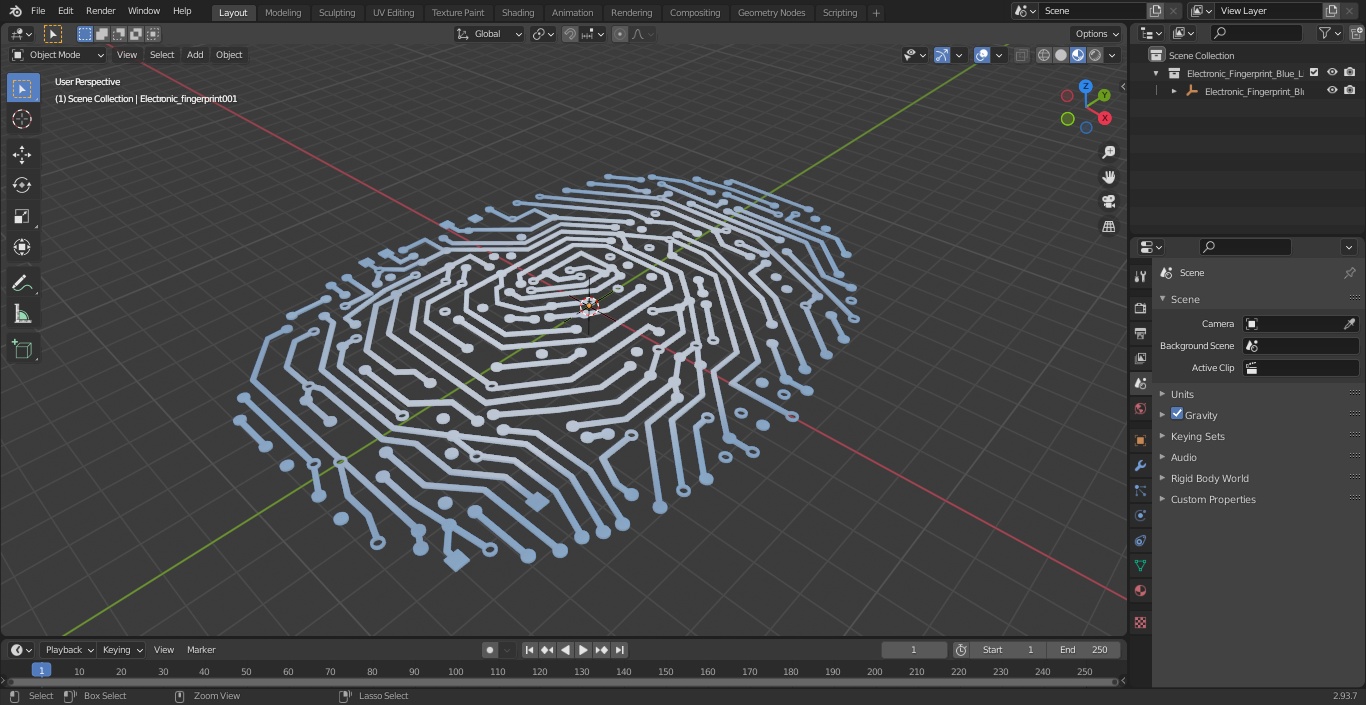Open the Global transform orientation dropdown
This screenshot has width=1366, height=705.
pos(489,34)
